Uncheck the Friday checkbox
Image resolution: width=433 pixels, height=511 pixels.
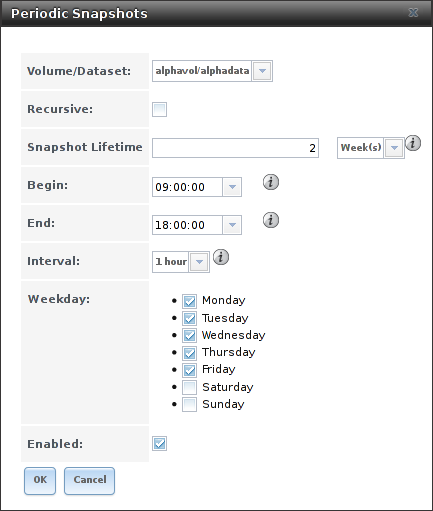(x=189, y=370)
